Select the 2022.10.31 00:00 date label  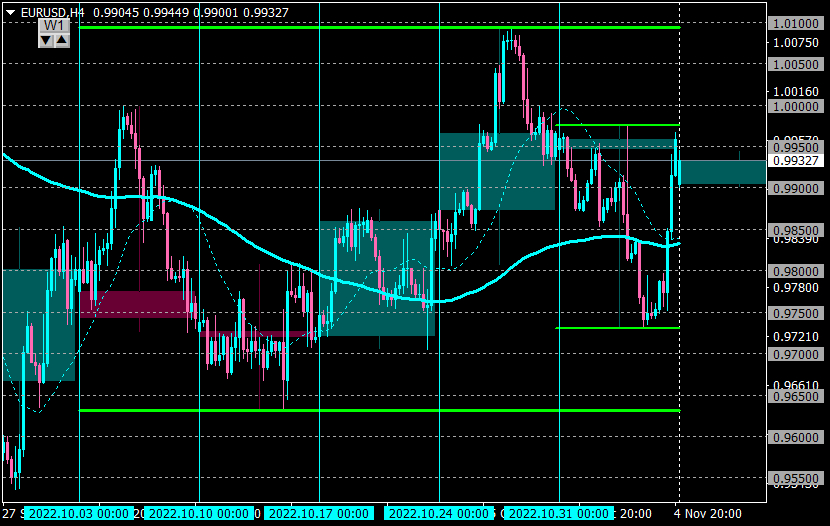tap(559, 513)
